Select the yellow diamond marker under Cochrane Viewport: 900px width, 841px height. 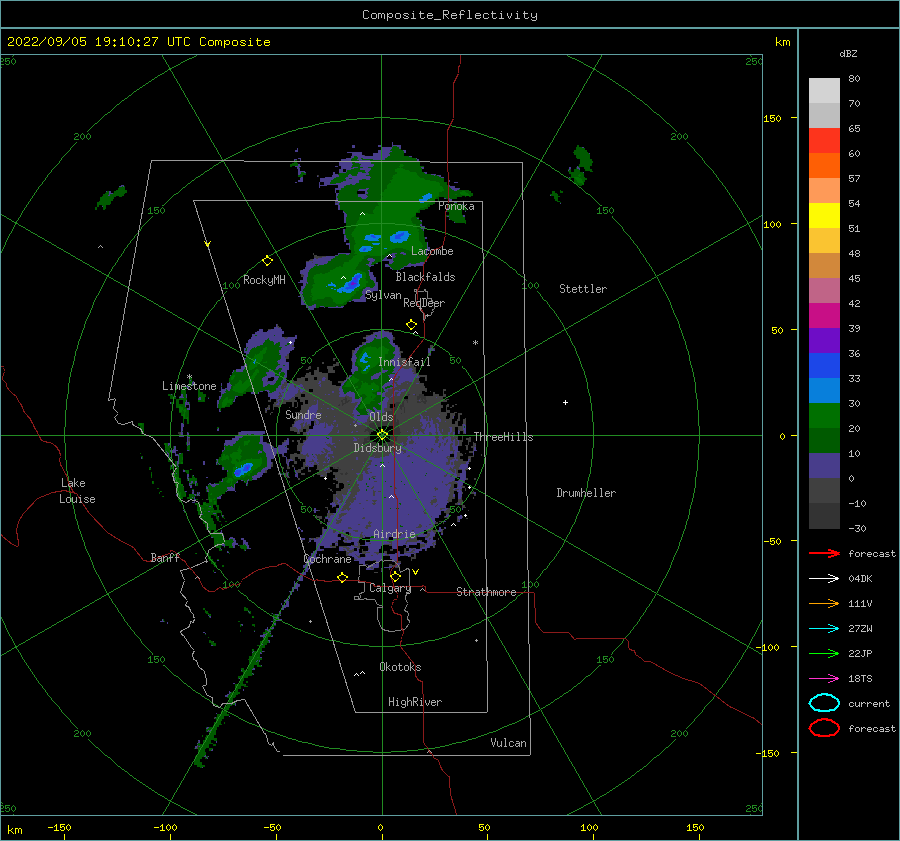point(343,578)
